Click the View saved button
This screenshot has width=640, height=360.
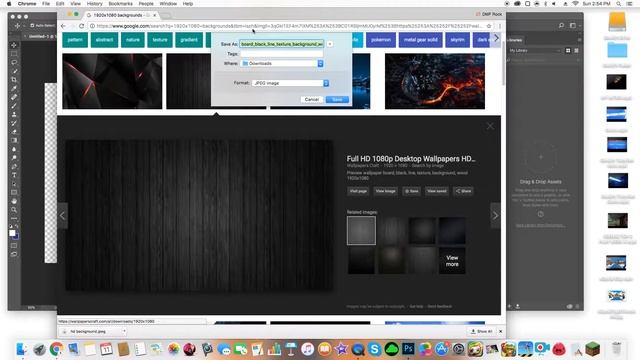[x=436, y=191]
